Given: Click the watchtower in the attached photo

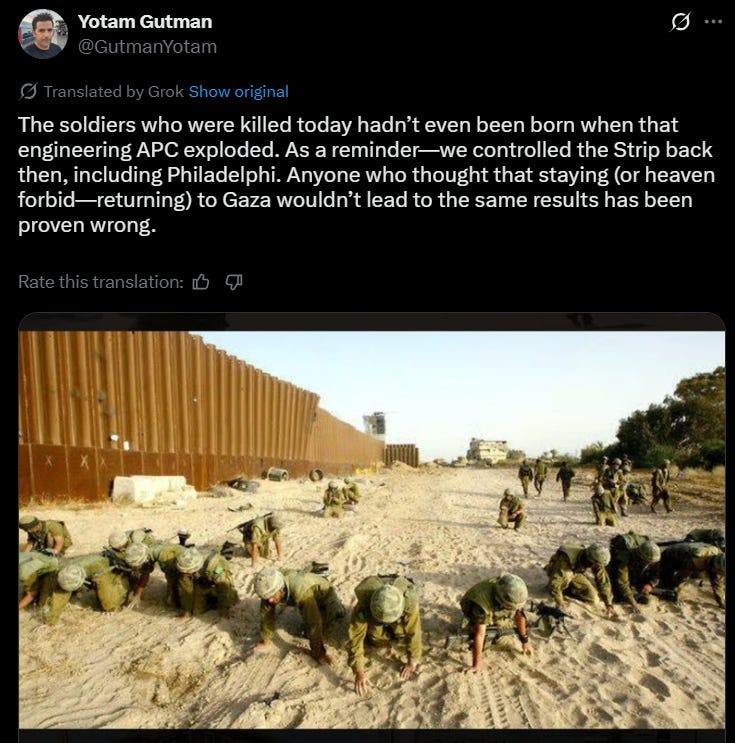Looking at the screenshot, I should [374, 425].
